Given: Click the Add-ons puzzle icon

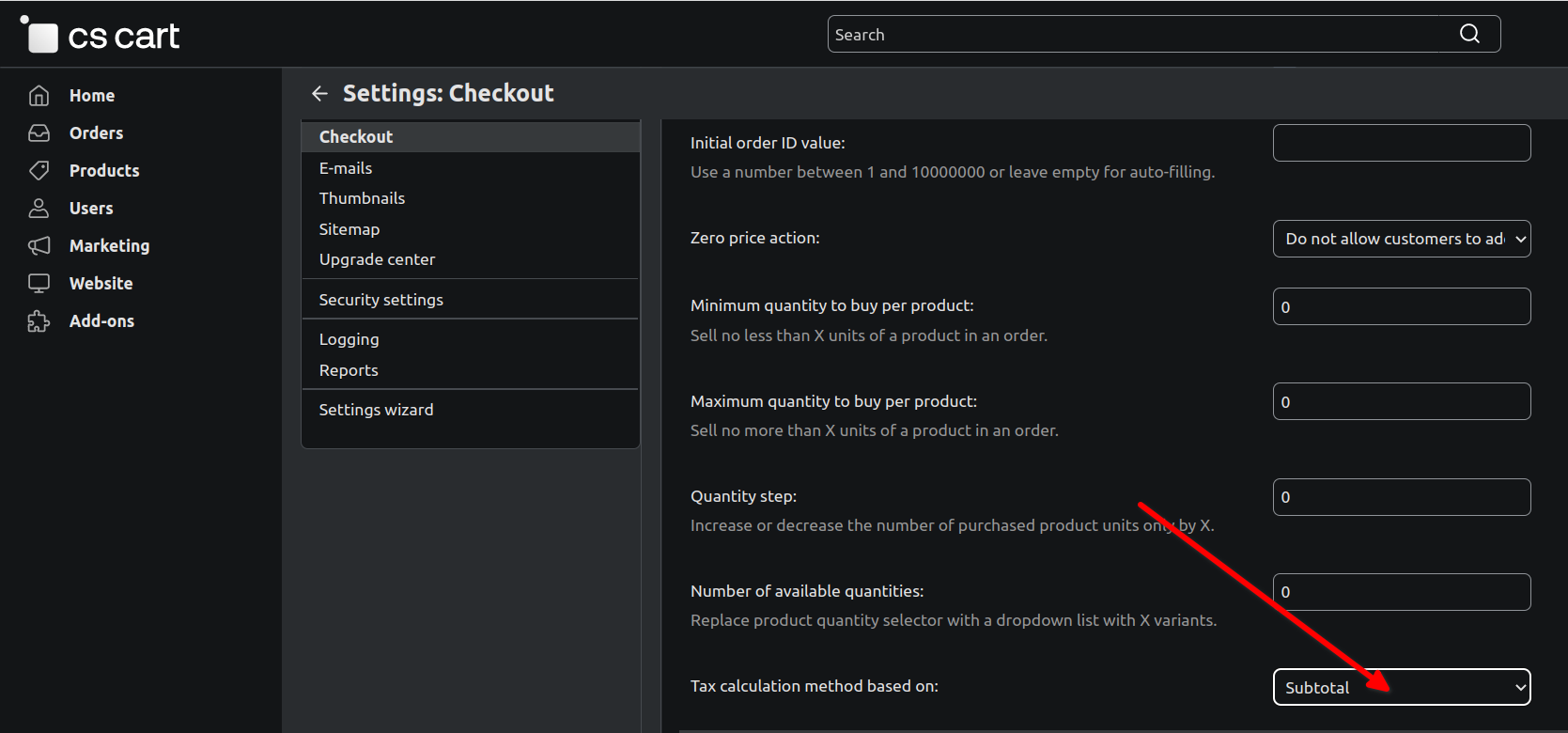Looking at the screenshot, I should pos(39,321).
